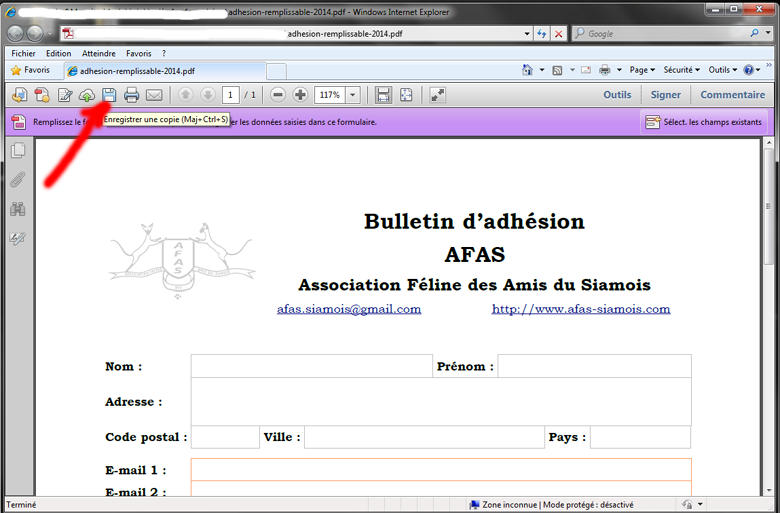Click the Previous page up arrow
Viewport: 780px width, 513px height.
pos(186,95)
